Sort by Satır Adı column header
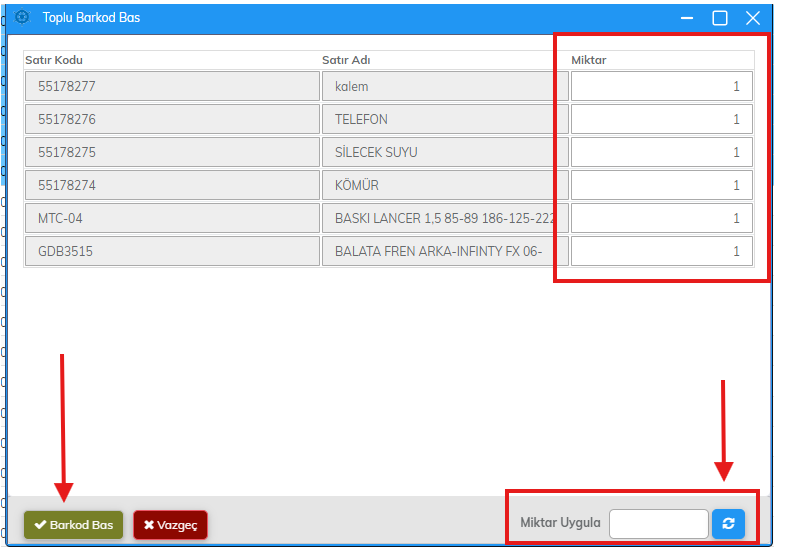This screenshot has width=794, height=557. [346, 60]
